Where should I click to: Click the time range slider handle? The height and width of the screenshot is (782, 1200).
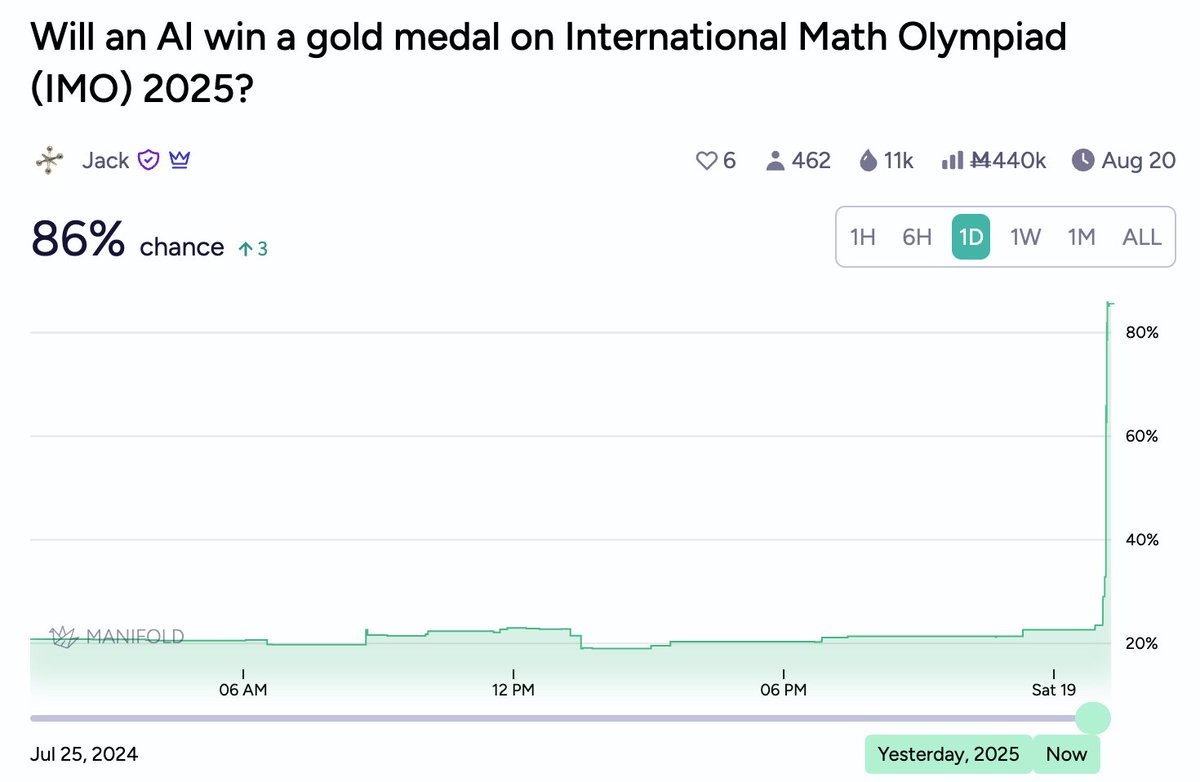coord(1093,718)
